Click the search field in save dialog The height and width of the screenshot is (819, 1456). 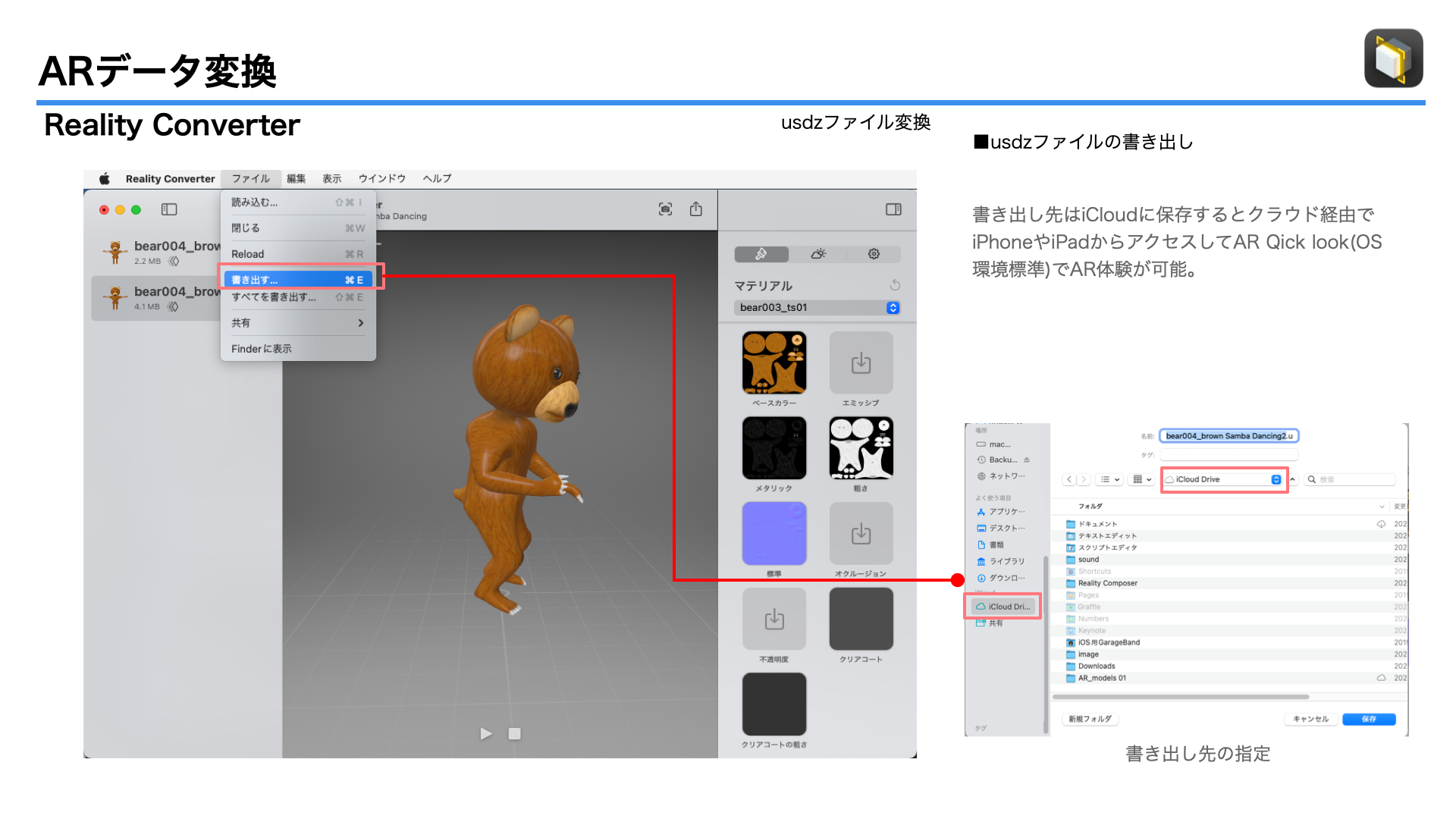click(1351, 479)
